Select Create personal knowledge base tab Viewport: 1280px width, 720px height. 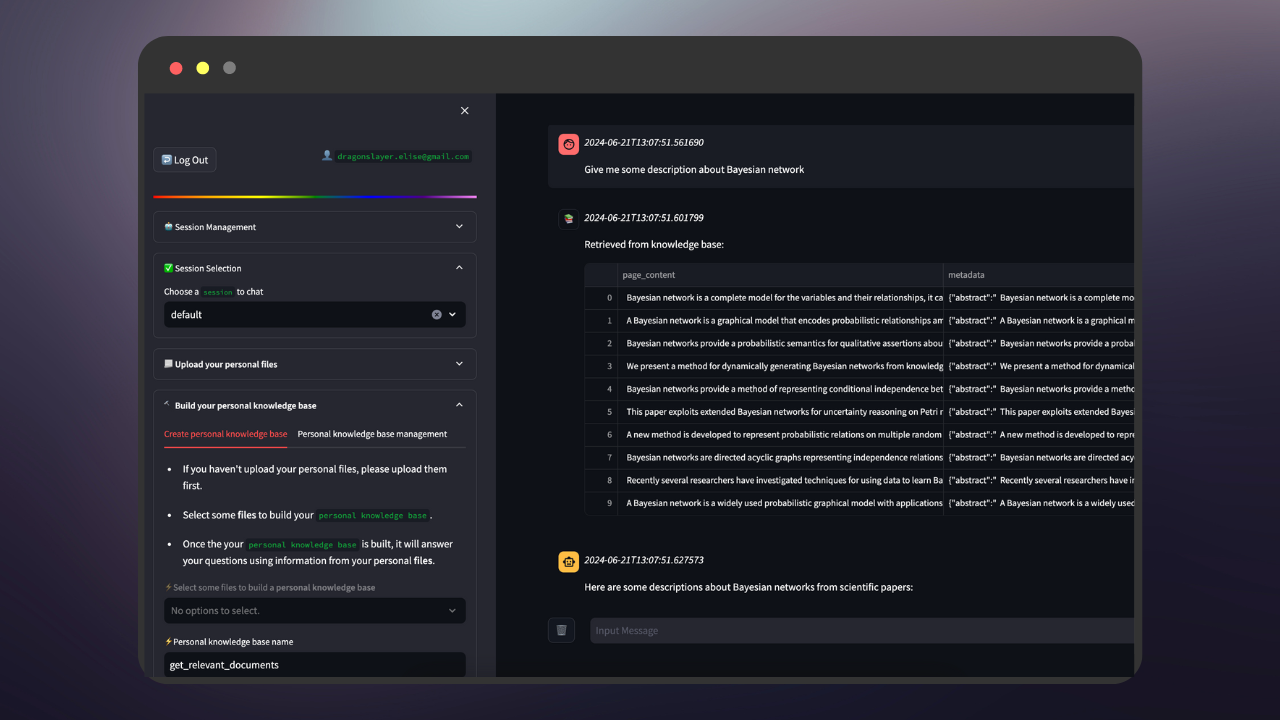pos(225,434)
